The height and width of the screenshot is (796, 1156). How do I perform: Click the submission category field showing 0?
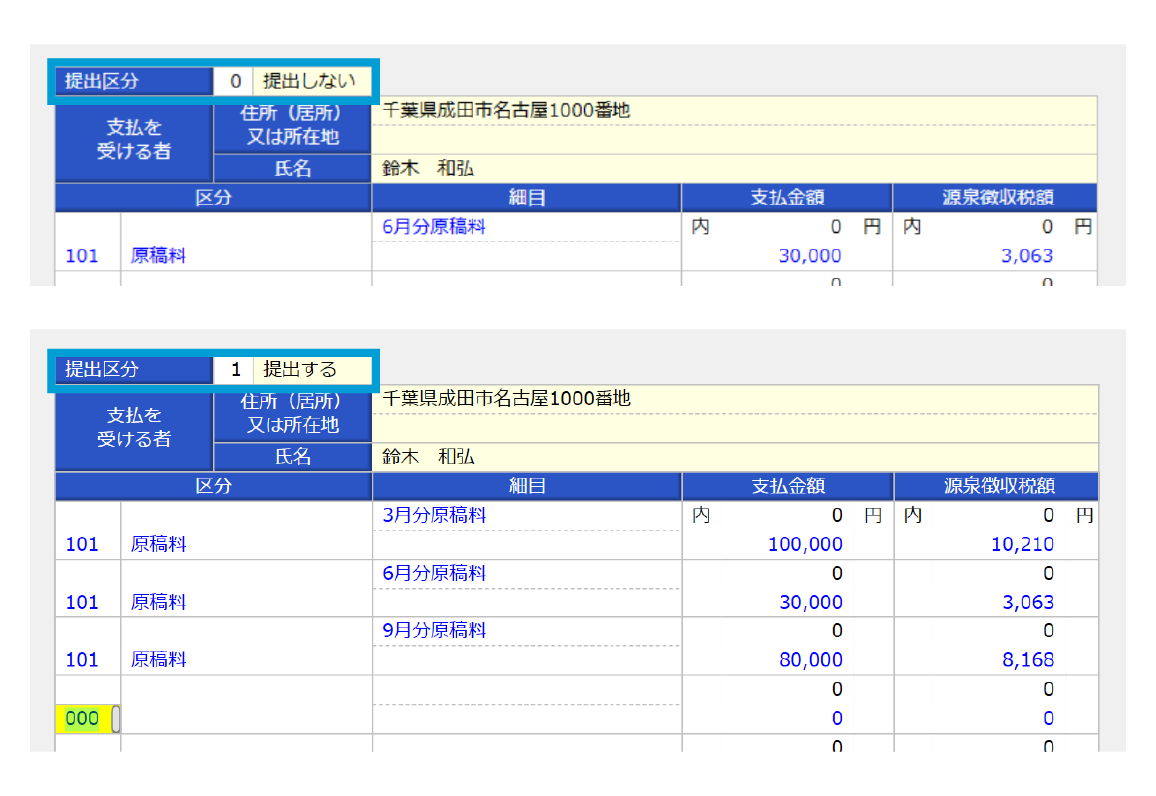(x=234, y=81)
